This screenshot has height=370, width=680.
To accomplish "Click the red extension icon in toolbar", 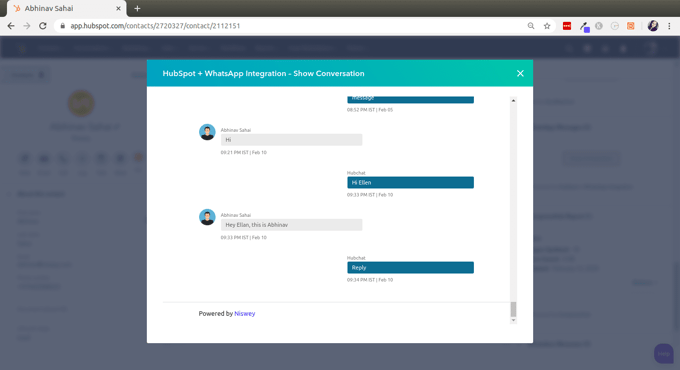I will pos(567,26).
